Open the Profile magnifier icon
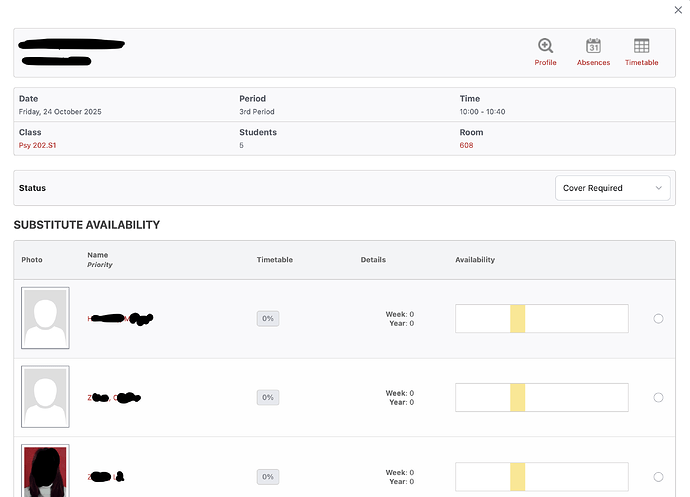Screen dimensions: 690x497 (x=545, y=46)
